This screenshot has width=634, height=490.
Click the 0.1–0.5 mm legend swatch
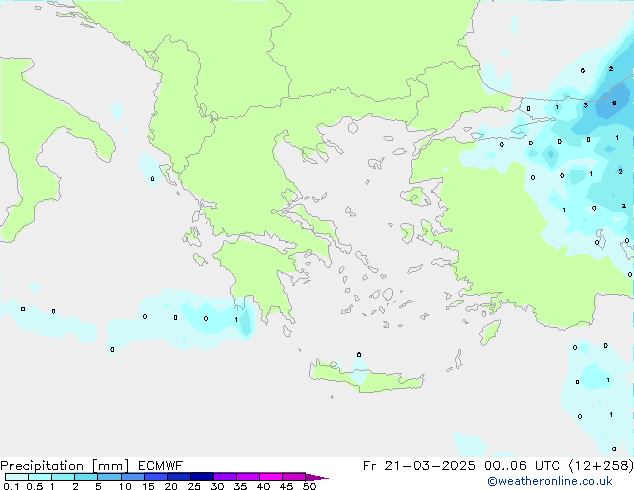[17, 477]
